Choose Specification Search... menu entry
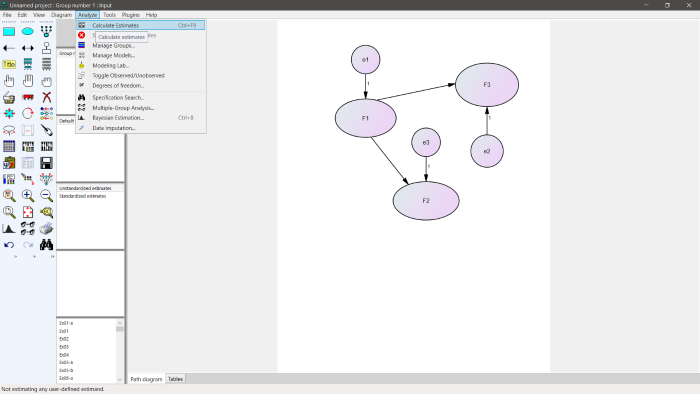 (141, 98)
